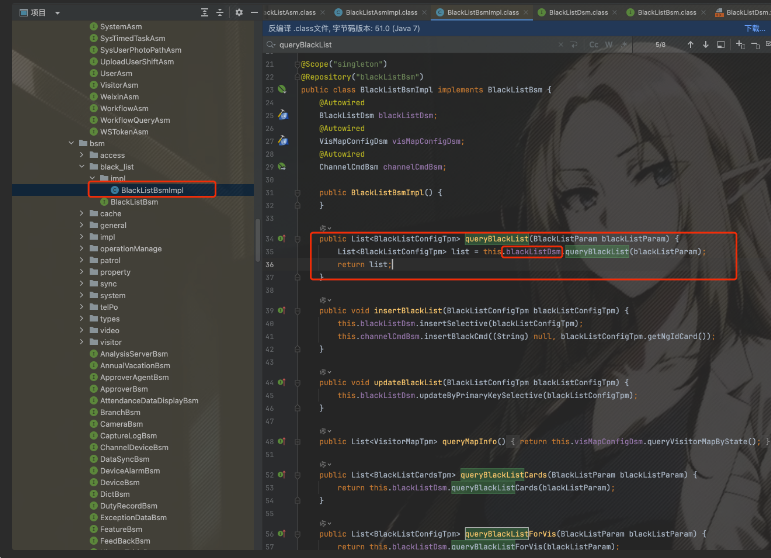Collapse the black_list folder
This screenshot has width=771, height=558.
(x=82, y=167)
